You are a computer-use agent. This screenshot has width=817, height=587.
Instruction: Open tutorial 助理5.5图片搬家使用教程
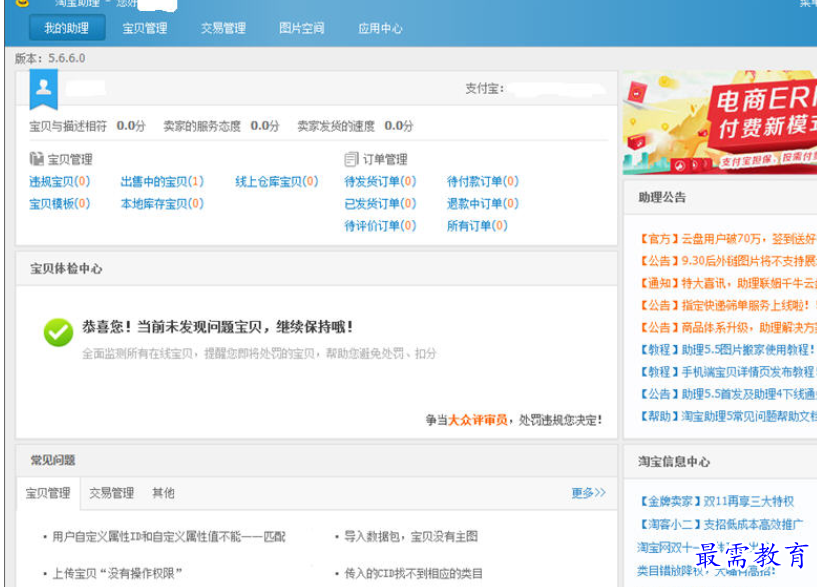(728, 349)
